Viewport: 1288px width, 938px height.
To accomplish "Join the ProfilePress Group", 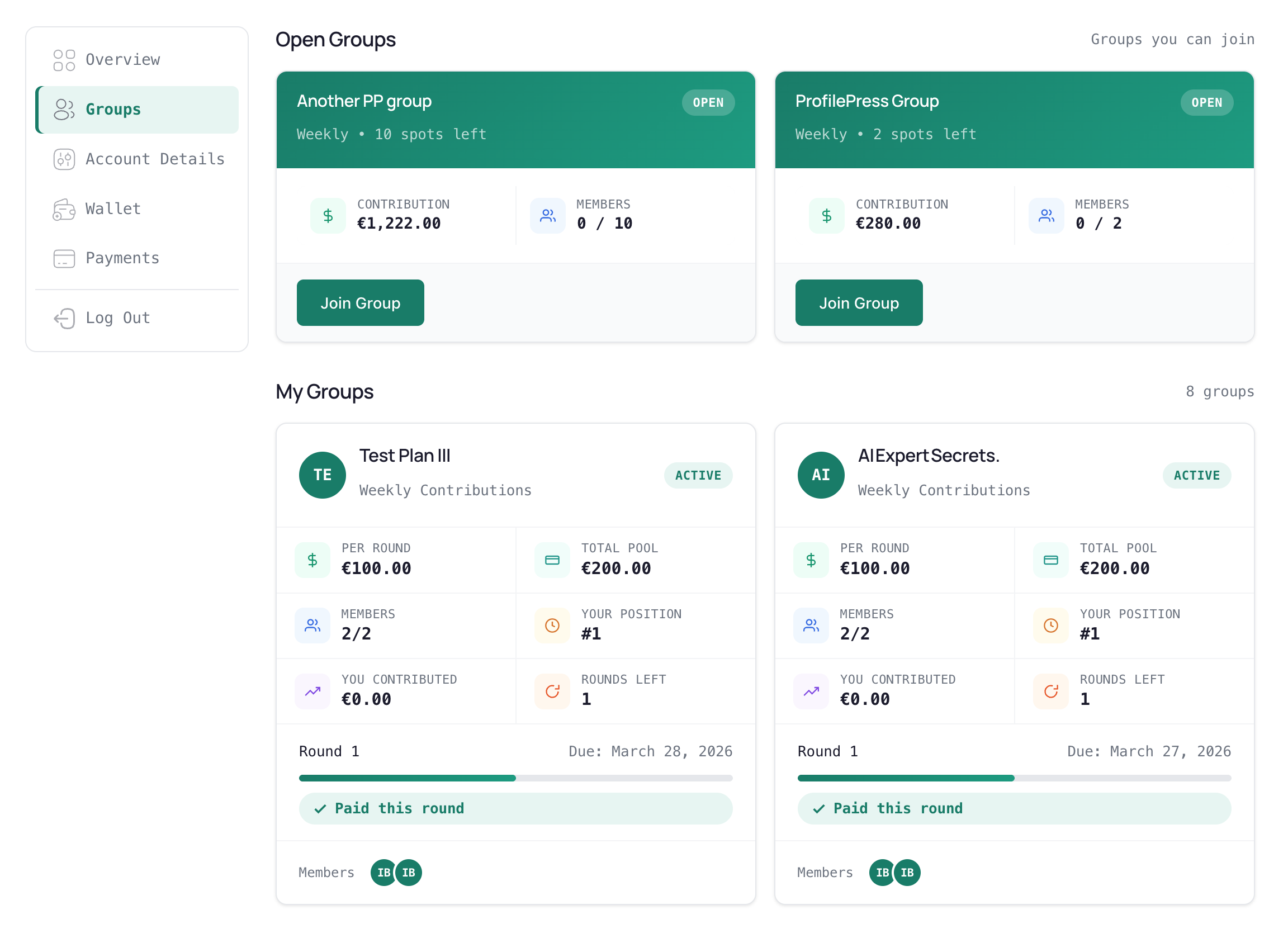I will point(859,302).
